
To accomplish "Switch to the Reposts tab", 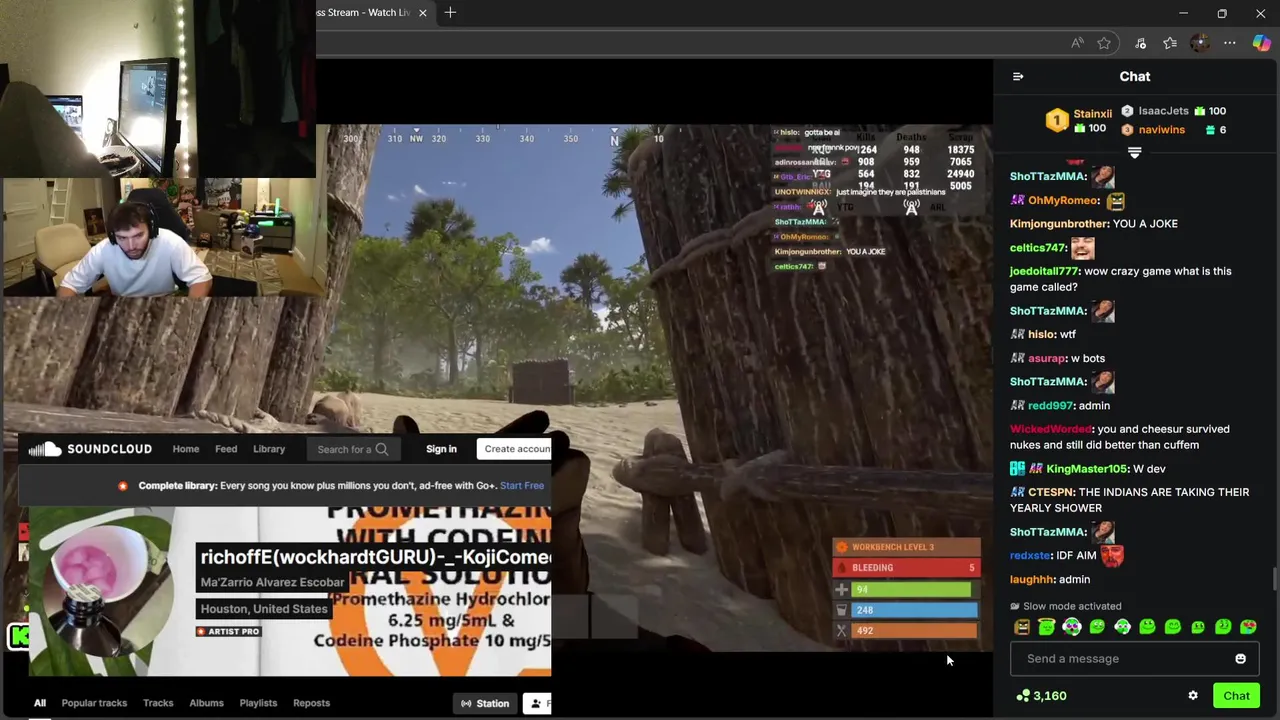I will (x=311, y=703).
